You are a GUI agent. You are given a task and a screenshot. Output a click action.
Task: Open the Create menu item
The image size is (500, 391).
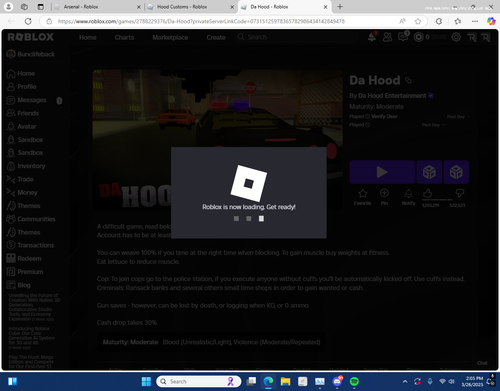[x=216, y=37]
